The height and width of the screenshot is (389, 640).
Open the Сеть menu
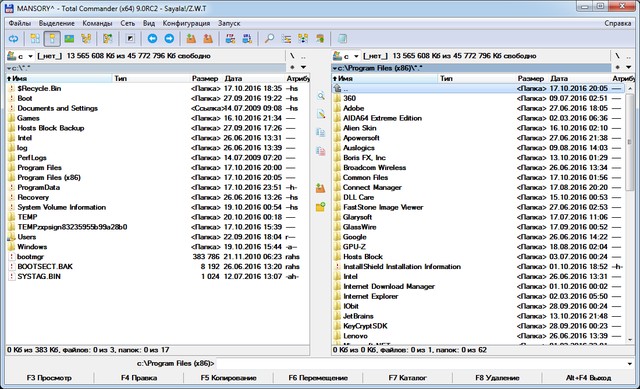click(128, 23)
